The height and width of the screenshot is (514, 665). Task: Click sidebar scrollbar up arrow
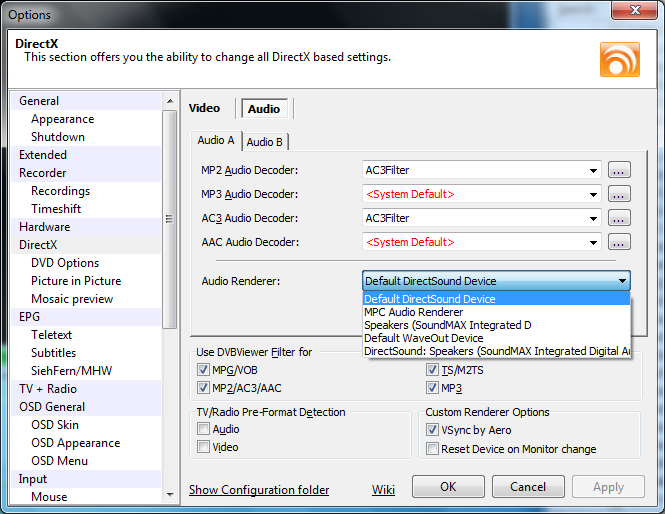[x=170, y=101]
